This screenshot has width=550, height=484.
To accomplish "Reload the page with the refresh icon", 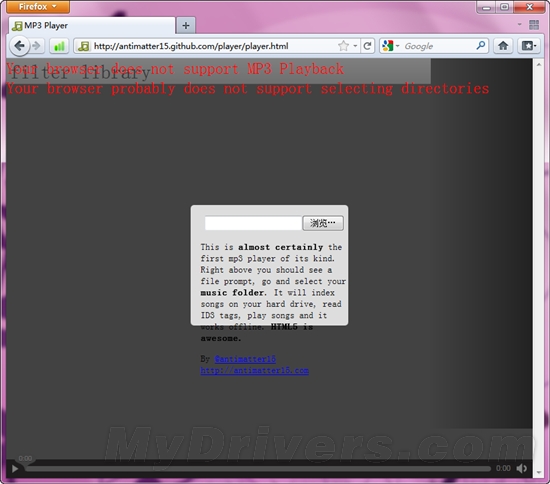I will pos(367,46).
